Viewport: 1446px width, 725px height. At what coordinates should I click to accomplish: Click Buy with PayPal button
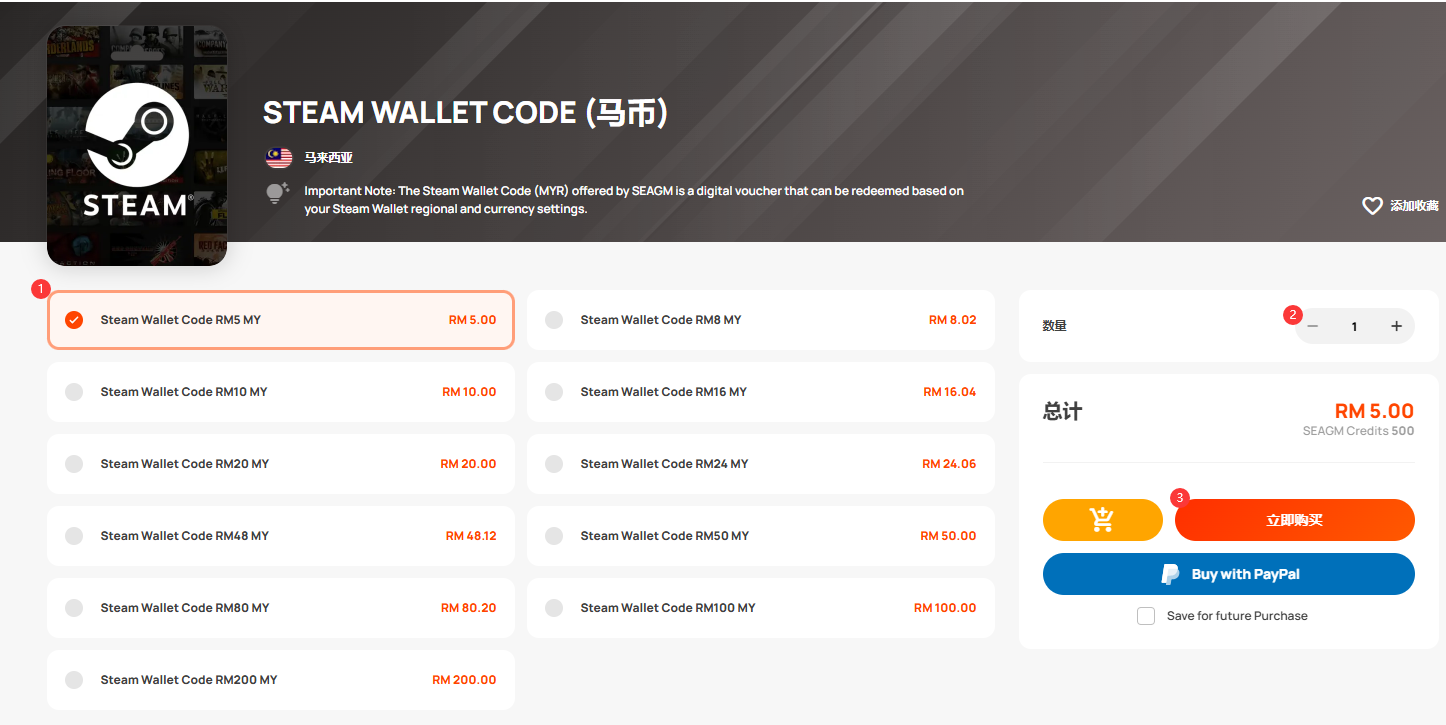click(1229, 574)
